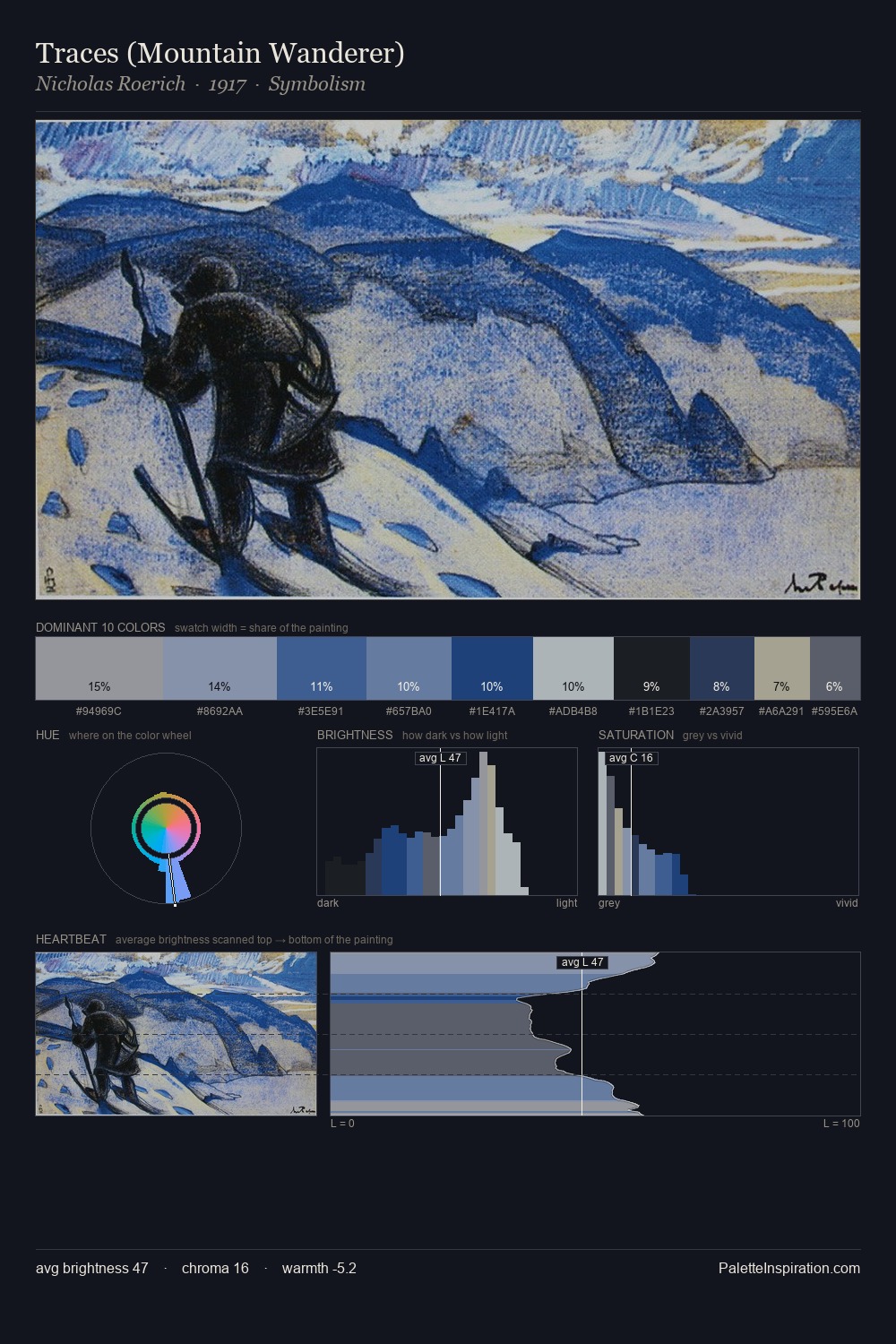Choose the #657BA0 swatch
Screen dimensions: 896x1344
[409, 668]
